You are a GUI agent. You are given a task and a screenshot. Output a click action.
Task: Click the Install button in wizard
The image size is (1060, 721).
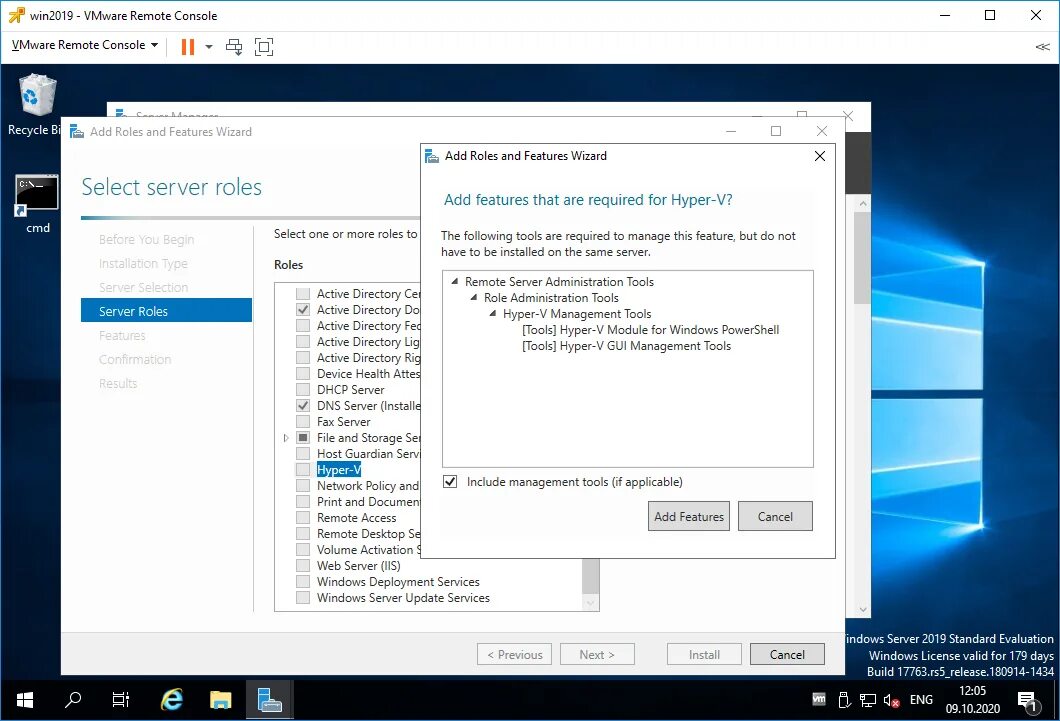click(x=704, y=654)
